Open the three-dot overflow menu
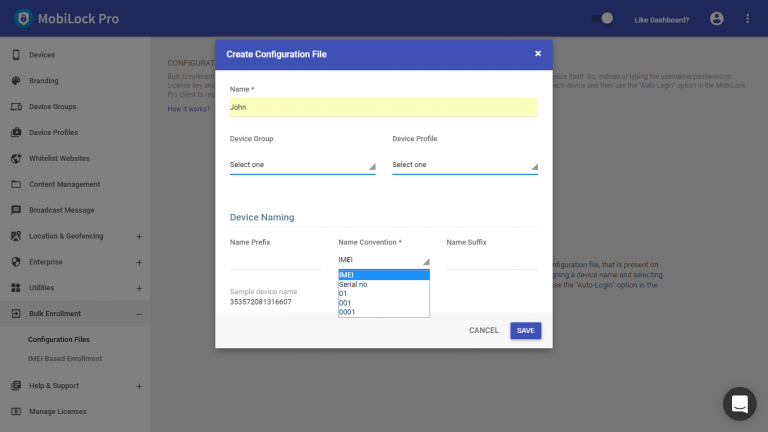The image size is (768, 432). [x=747, y=19]
